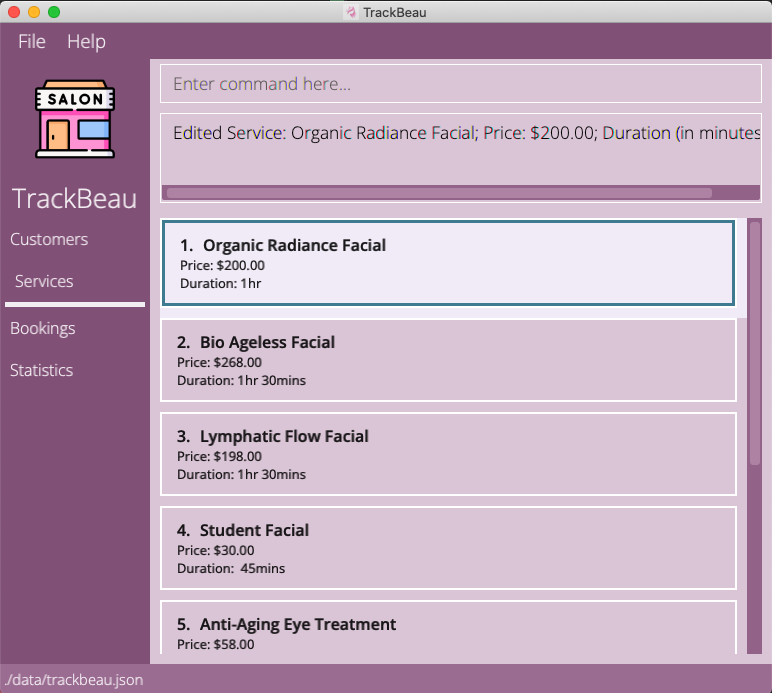Select the Organic Radiance Facial service
772x693 pixels.
click(x=447, y=263)
